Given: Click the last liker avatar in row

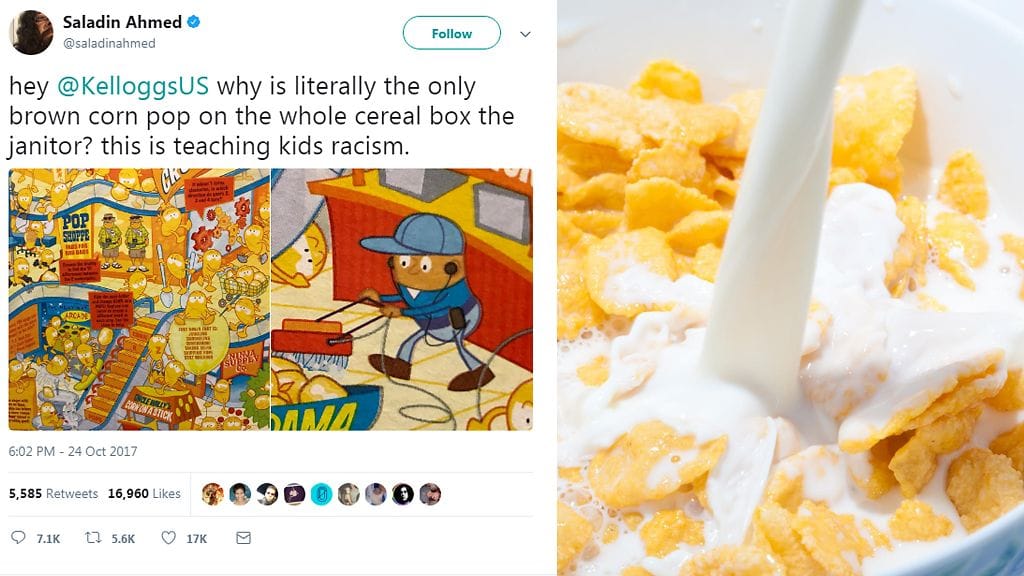Looking at the screenshot, I should point(430,494).
